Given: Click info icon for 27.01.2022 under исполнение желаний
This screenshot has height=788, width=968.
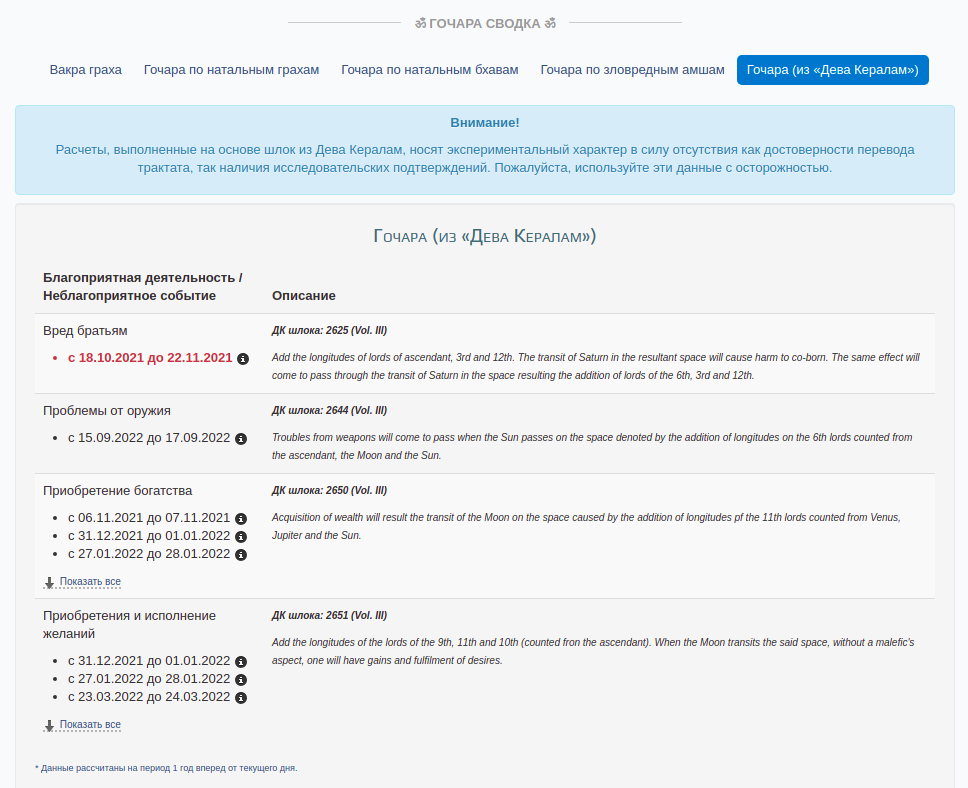Looking at the screenshot, I should coord(241,679).
